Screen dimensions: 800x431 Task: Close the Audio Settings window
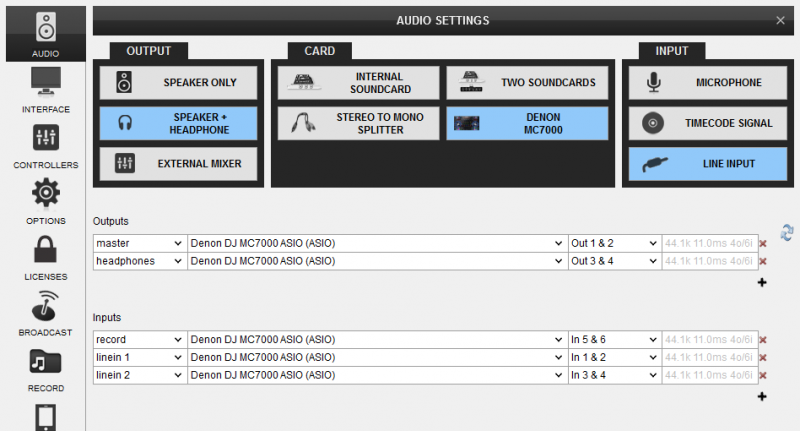[x=780, y=20]
